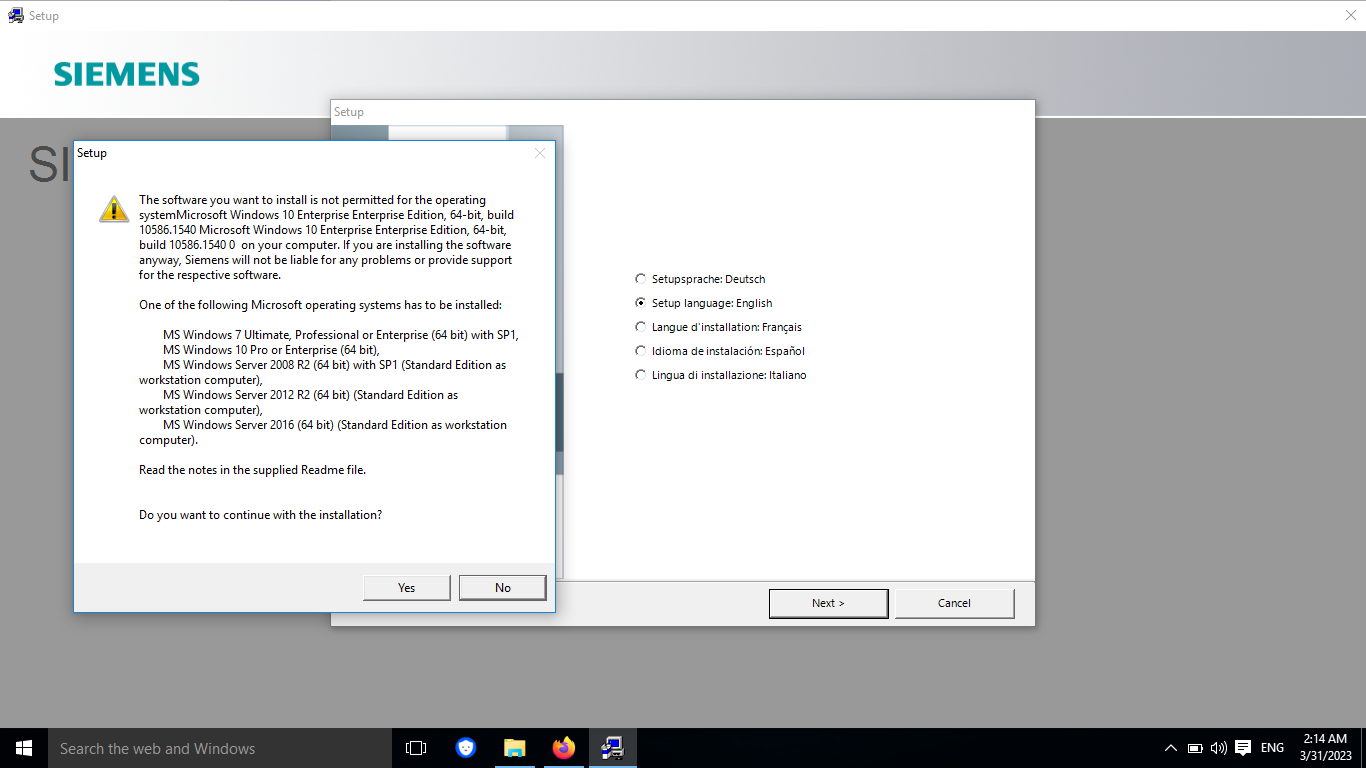
Task: Click the 'MS Windows Server 2016 (64 bit)' line
Action: pos(323,432)
